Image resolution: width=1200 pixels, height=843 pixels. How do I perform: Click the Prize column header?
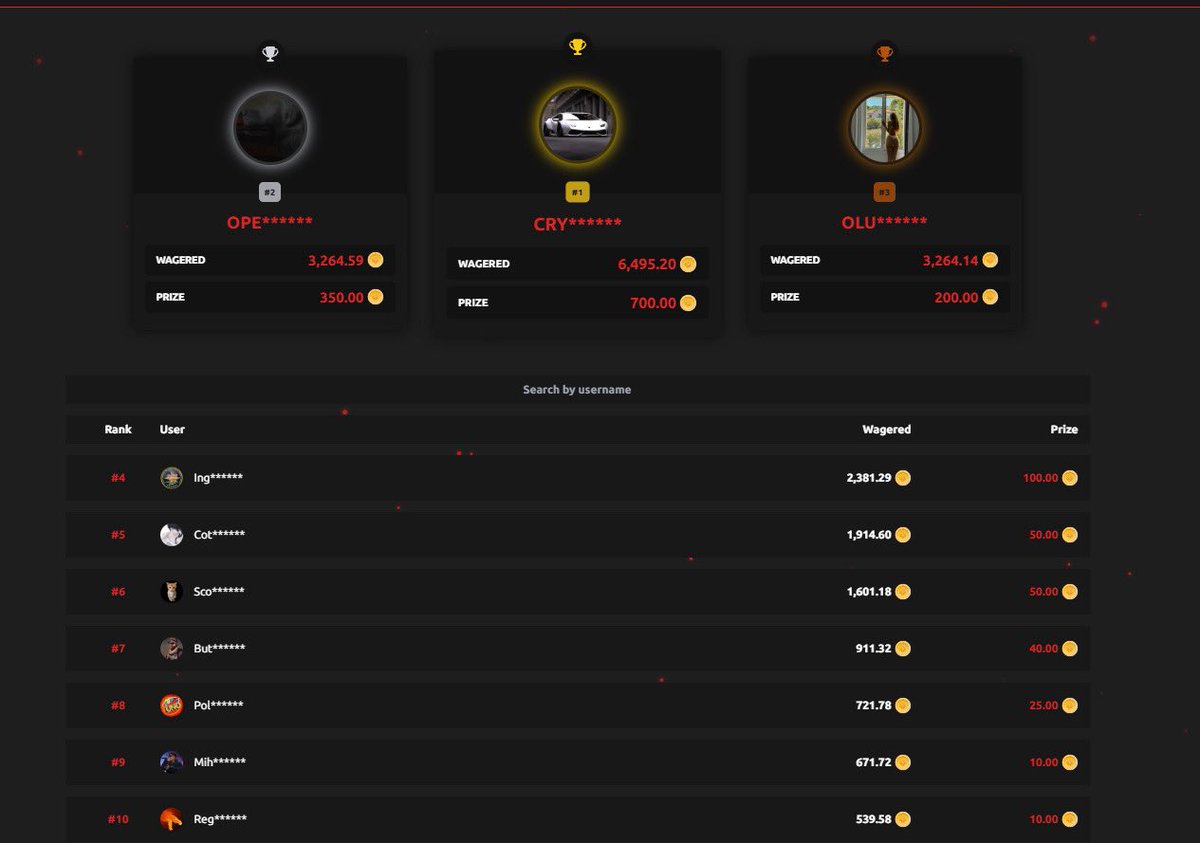pos(1064,429)
